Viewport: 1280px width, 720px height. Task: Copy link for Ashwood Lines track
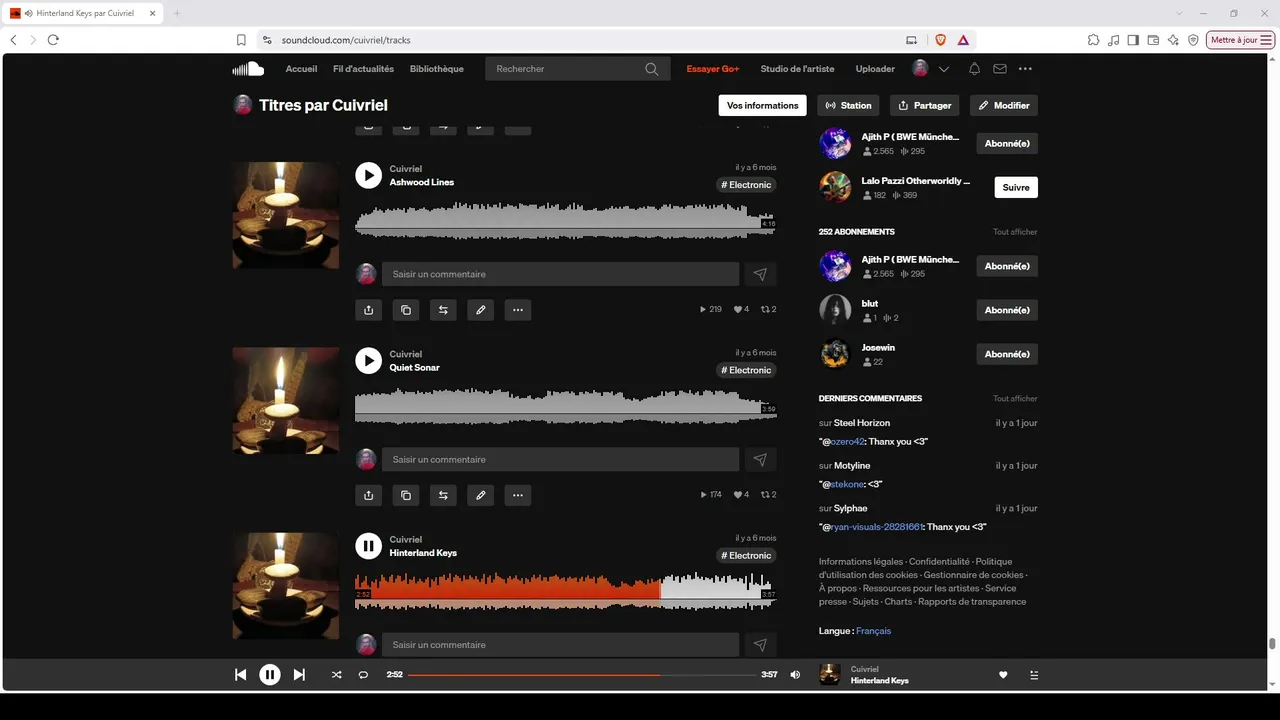(x=406, y=310)
